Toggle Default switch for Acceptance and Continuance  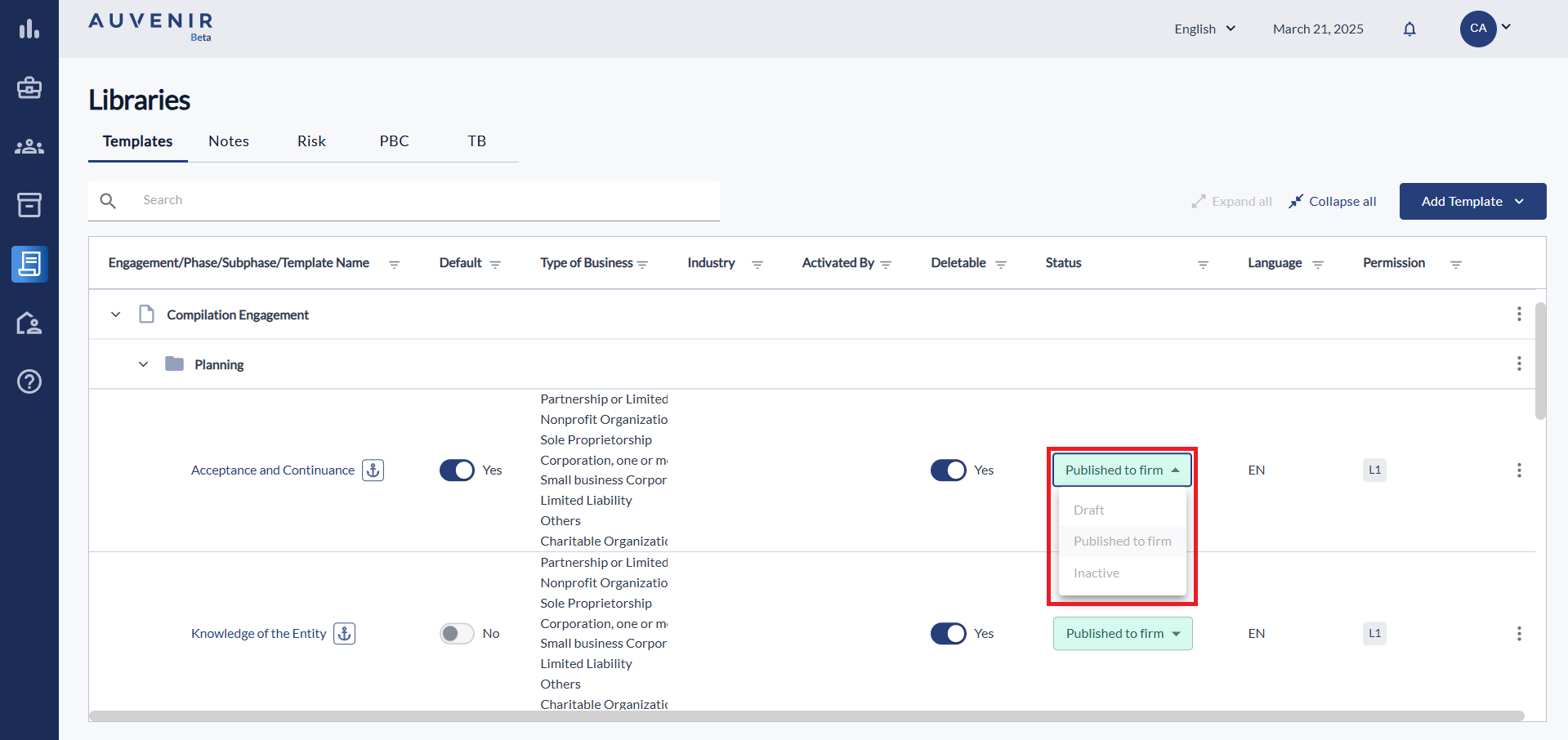tap(457, 470)
